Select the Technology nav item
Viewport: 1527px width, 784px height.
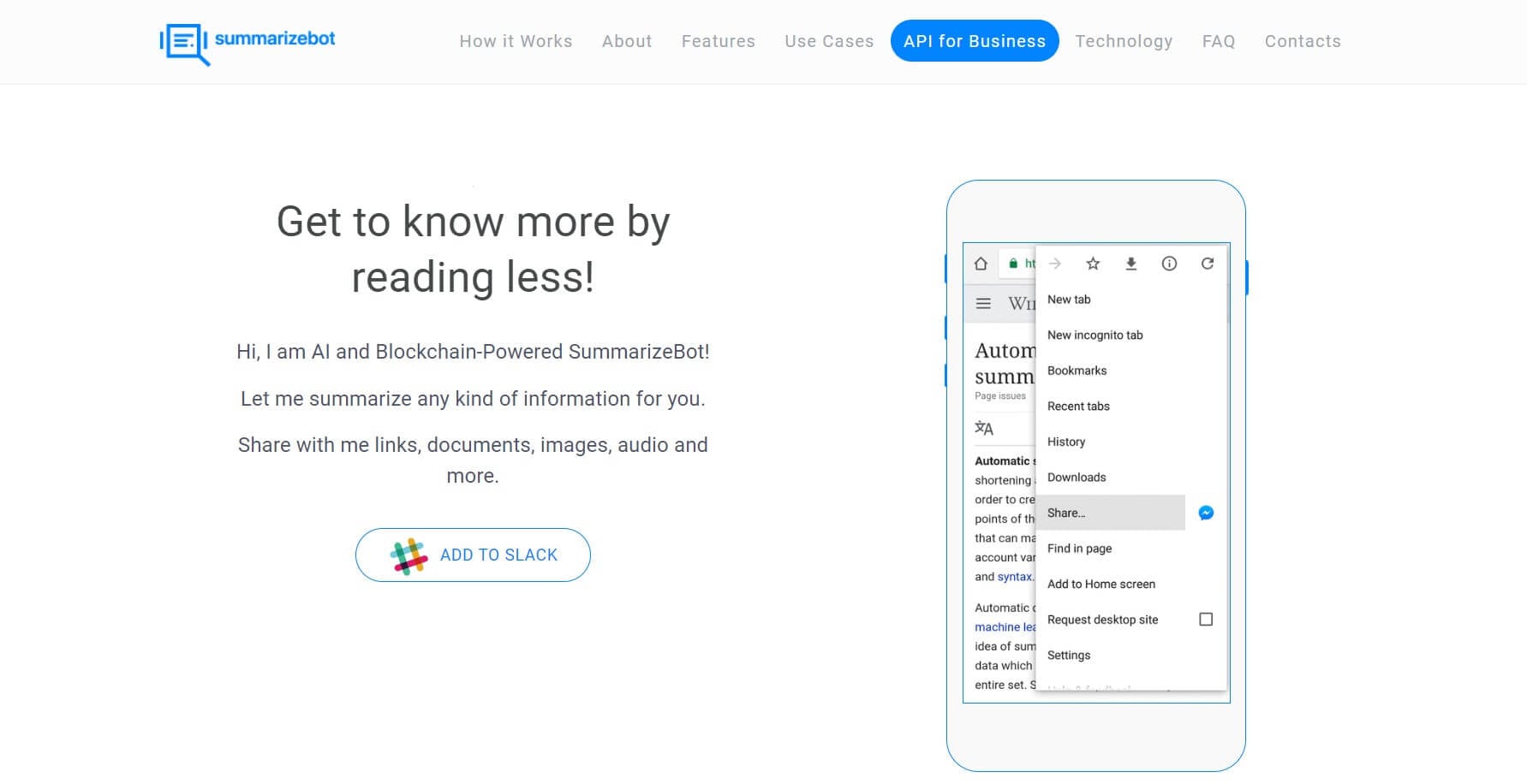[1124, 41]
